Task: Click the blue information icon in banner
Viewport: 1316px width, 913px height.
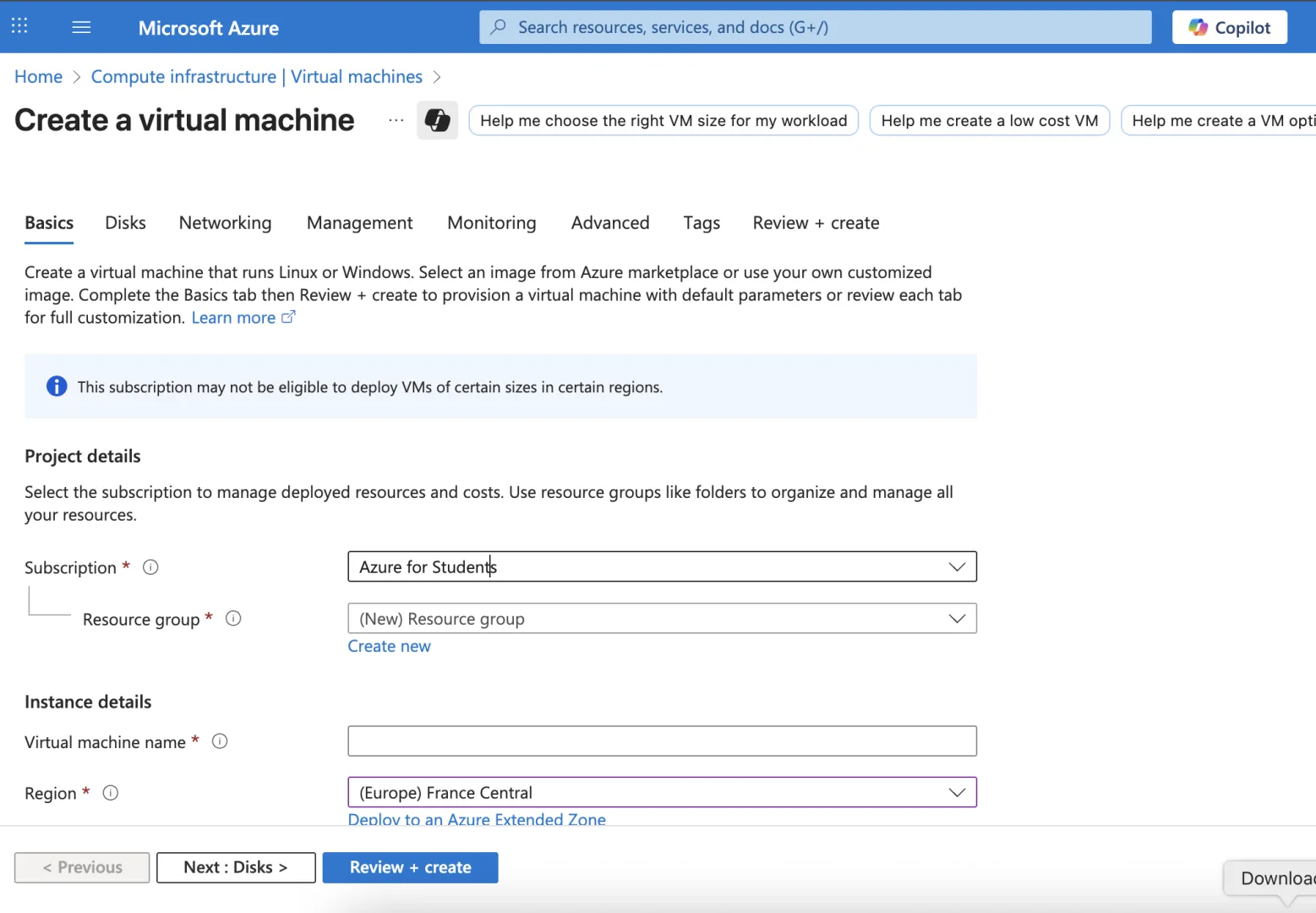Action: [x=57, y=386]
